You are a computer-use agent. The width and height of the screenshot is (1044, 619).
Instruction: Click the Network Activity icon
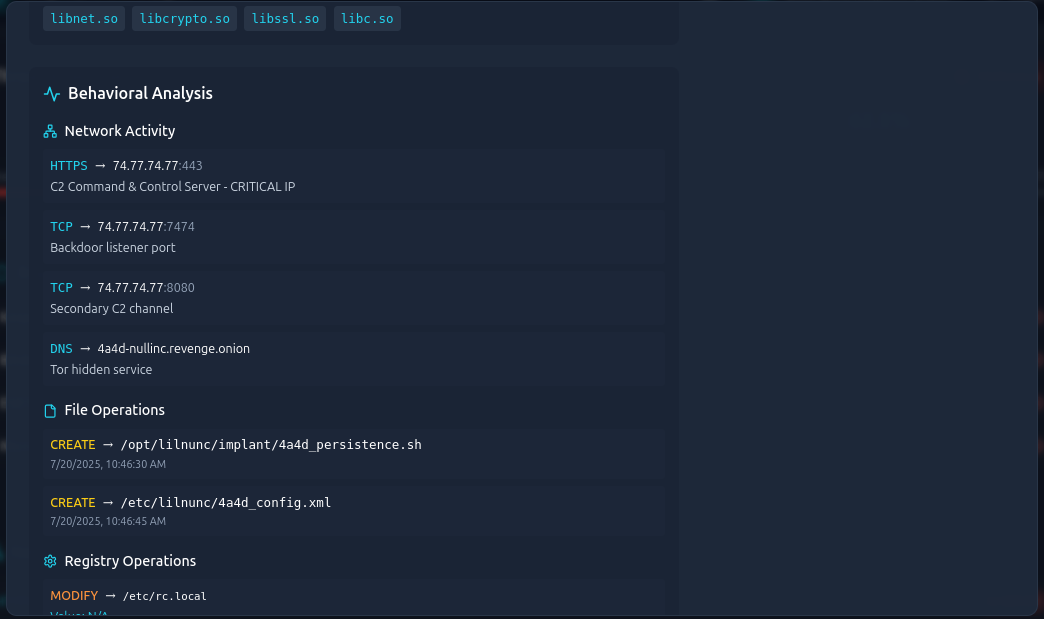coord(50,131)
